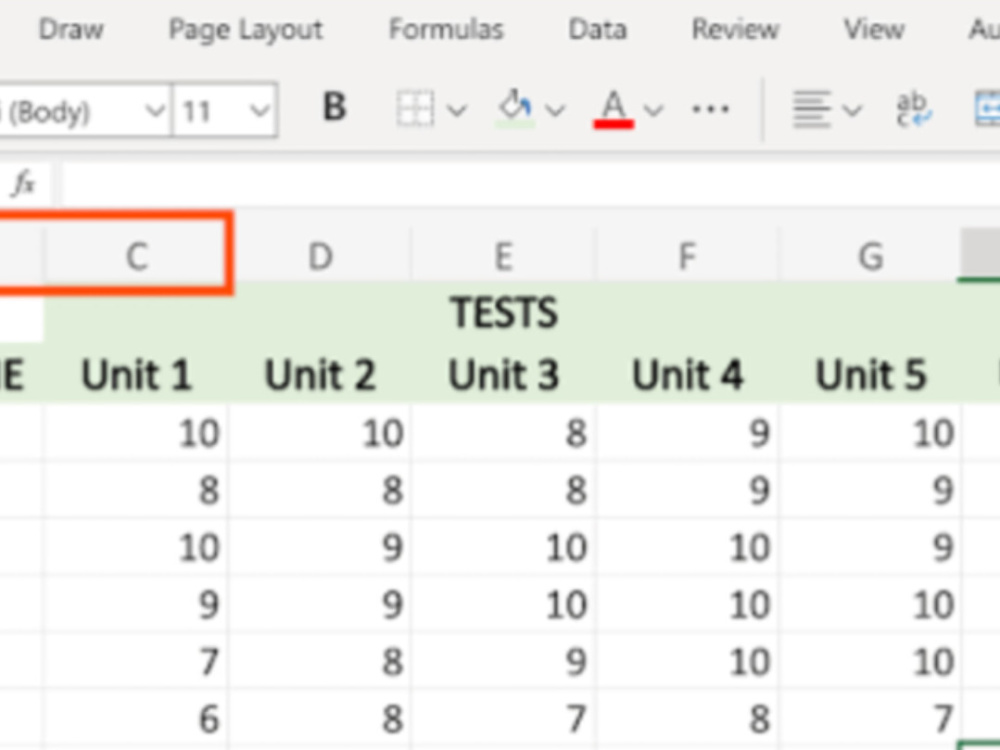Open the View tab
Viewport: 1000px width, 750px height.
pos(874,29)
